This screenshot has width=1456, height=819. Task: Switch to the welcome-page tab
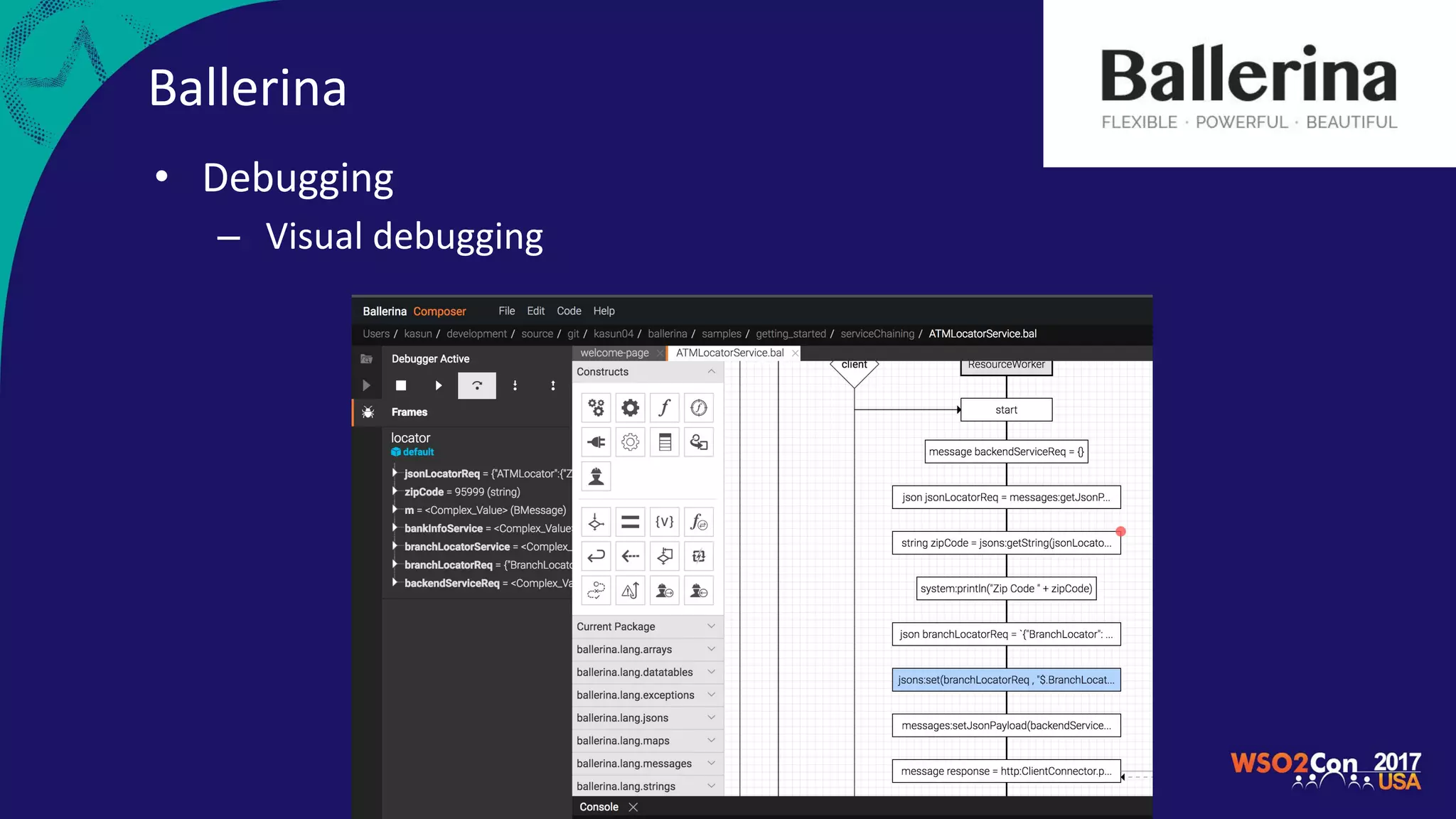point(614,353)
